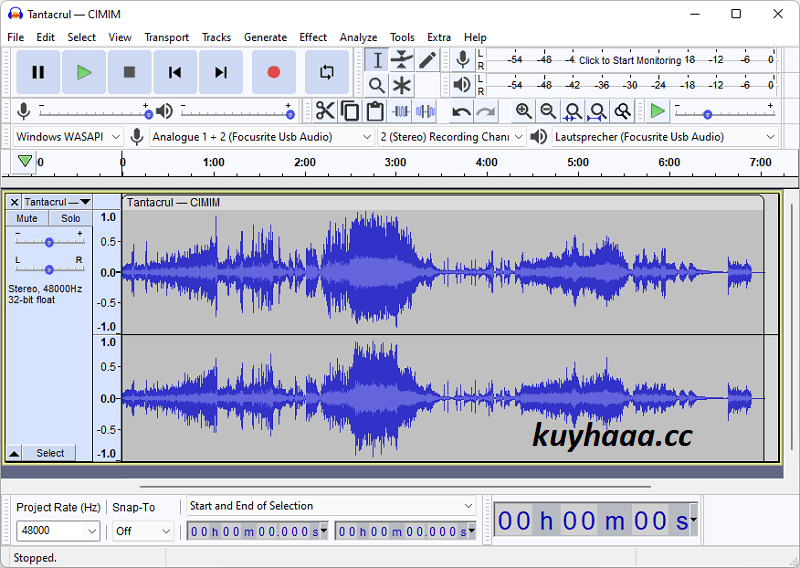This screenshot has width=800, height=568.
Task: Click the selection end time field
Action: click(x=406, y=531)
